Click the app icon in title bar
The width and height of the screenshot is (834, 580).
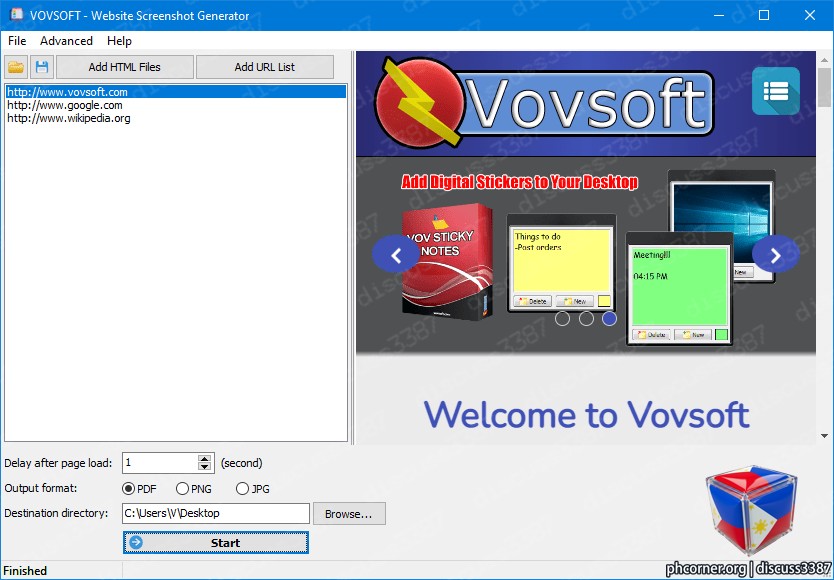tap(16, 14)
